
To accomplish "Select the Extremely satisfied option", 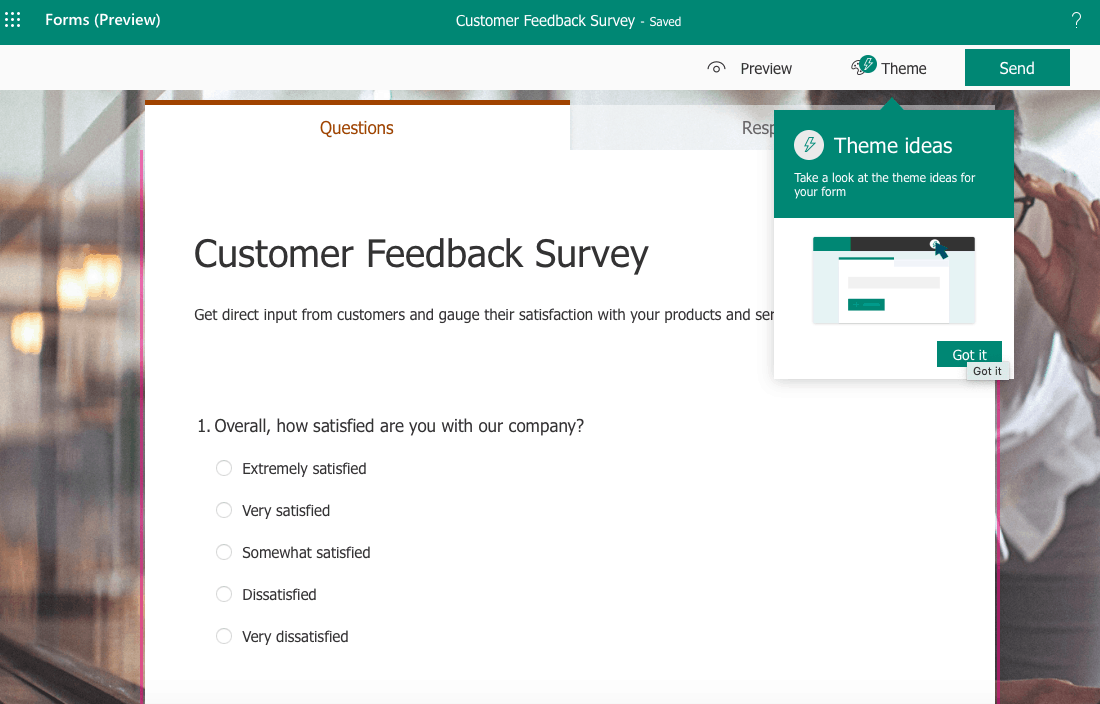I will (224, 468).
